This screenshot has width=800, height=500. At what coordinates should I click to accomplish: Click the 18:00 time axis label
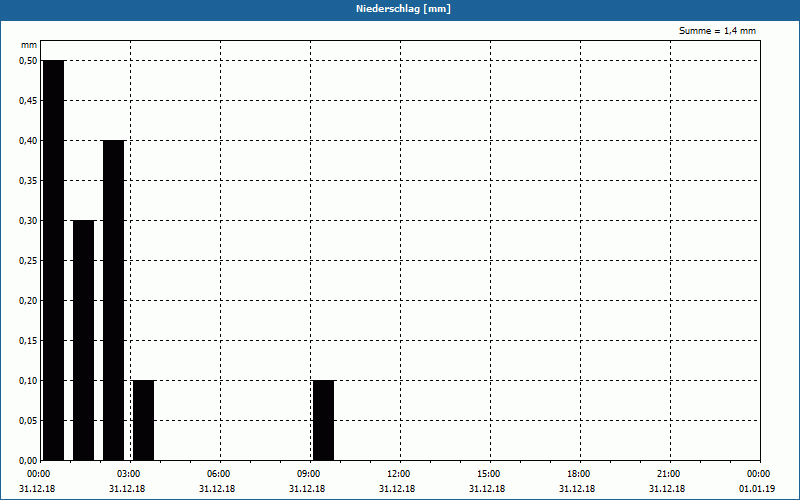coord(577,474)
